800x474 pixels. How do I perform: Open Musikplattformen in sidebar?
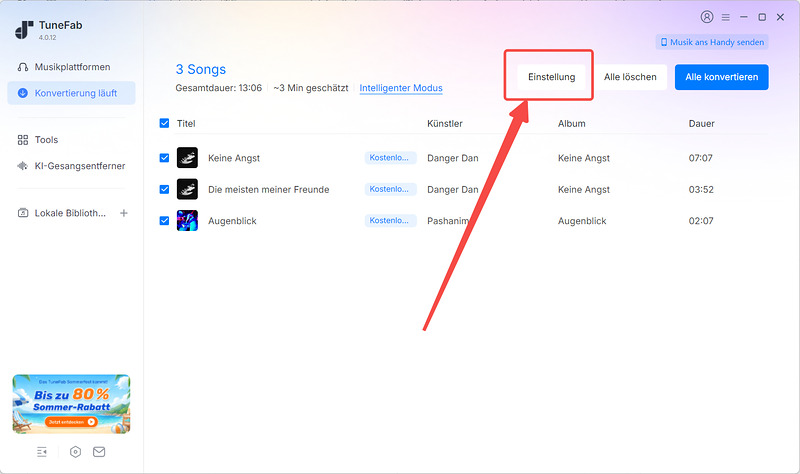pyautogui.click(x=71, y=67)
